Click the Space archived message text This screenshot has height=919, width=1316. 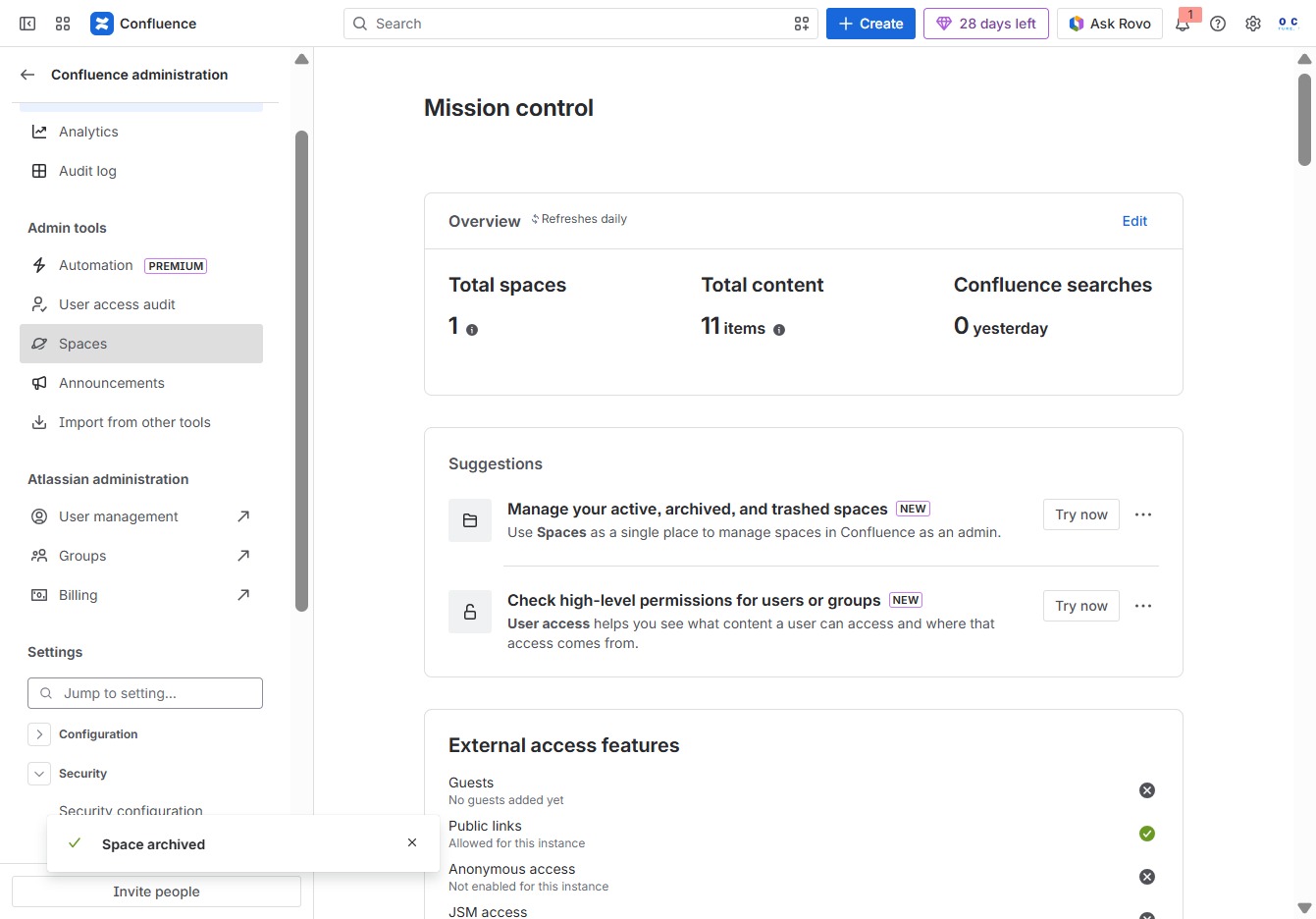pos(153,844)
